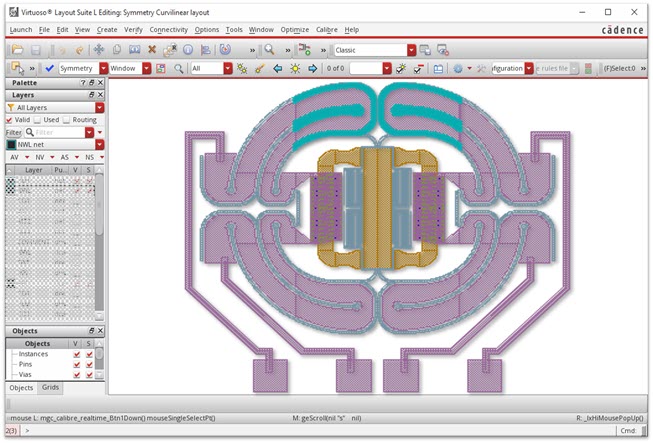Click the AV all-visible button
Viewport: 653px width, 443px height.
(15, 157)
